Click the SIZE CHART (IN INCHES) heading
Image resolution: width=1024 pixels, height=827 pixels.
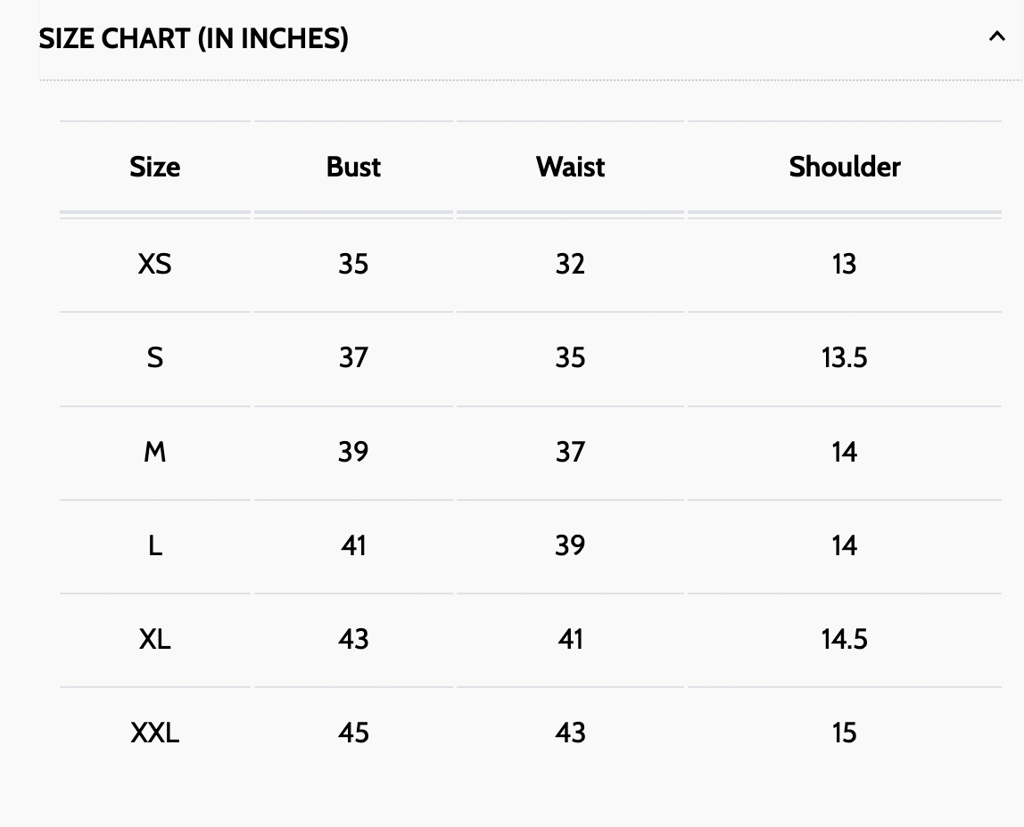tap(194, 39)
